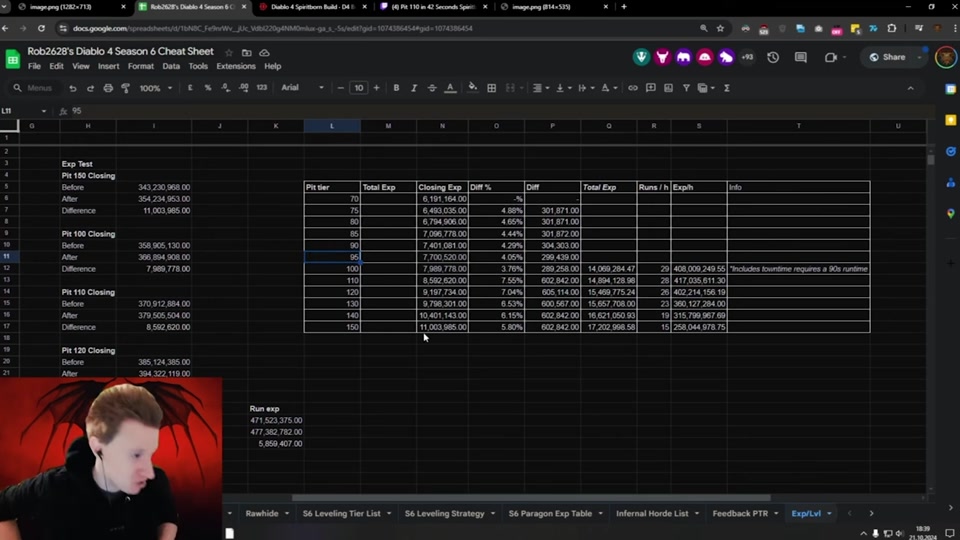Switch to the Rawhide sheet tab

(x=262, y=514)
